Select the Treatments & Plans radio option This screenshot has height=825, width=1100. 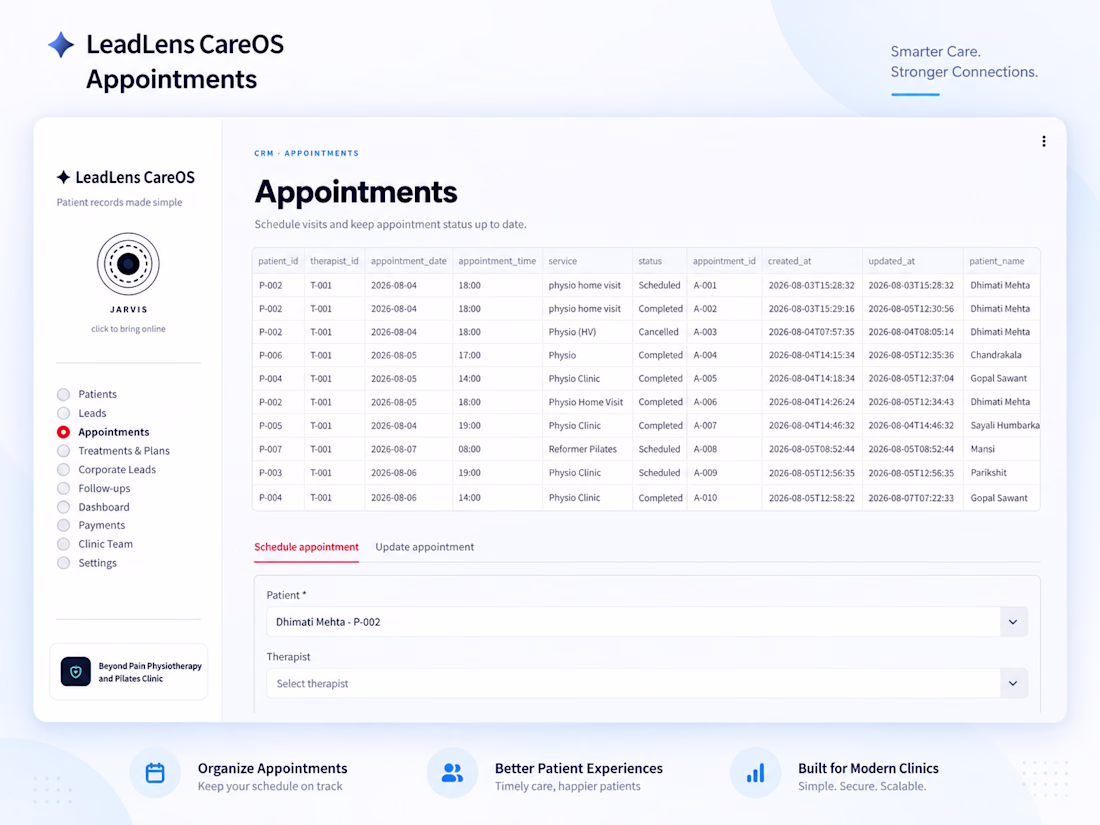[x=63, y=451]
